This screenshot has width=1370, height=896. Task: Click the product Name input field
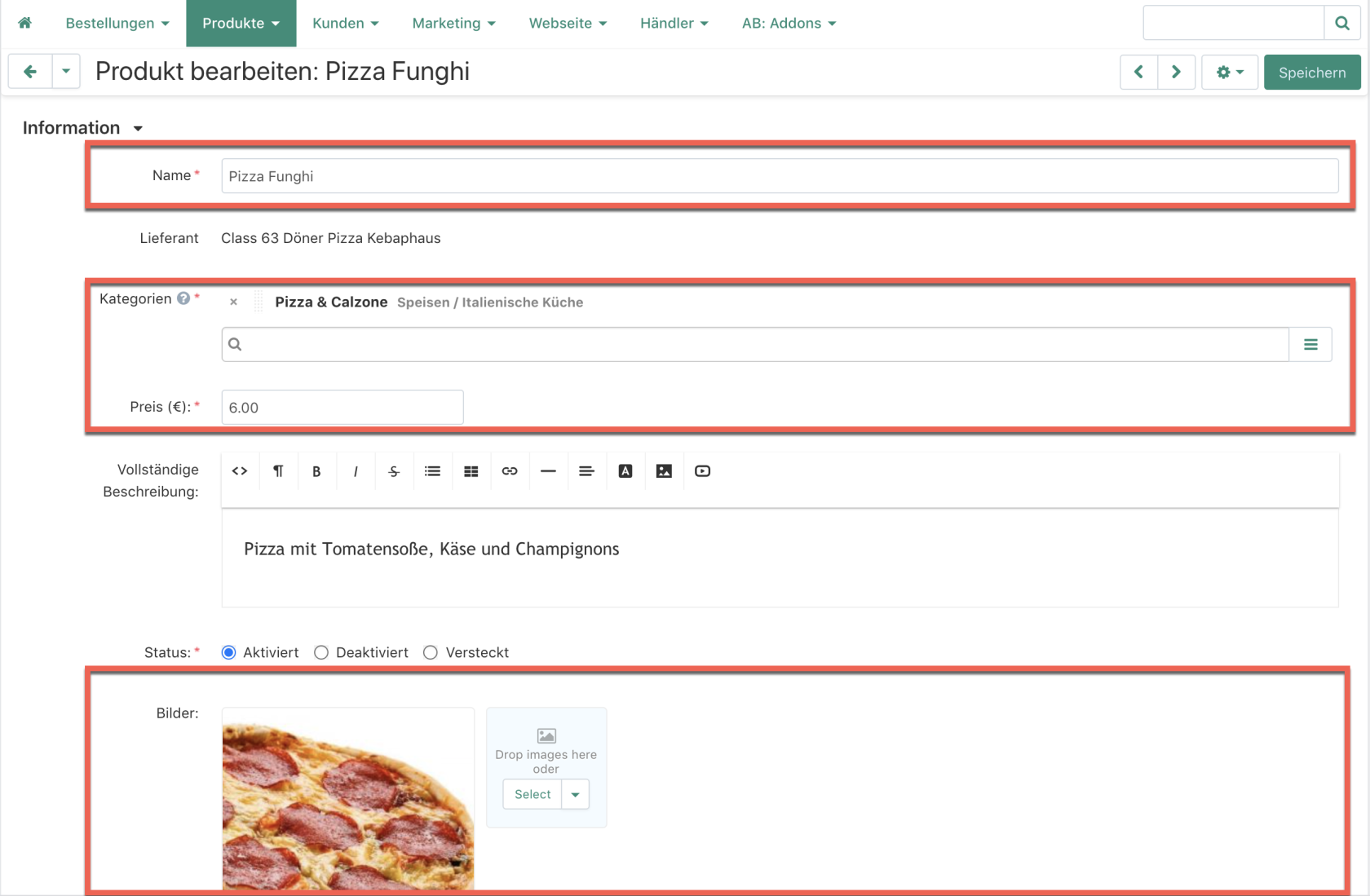780,176
